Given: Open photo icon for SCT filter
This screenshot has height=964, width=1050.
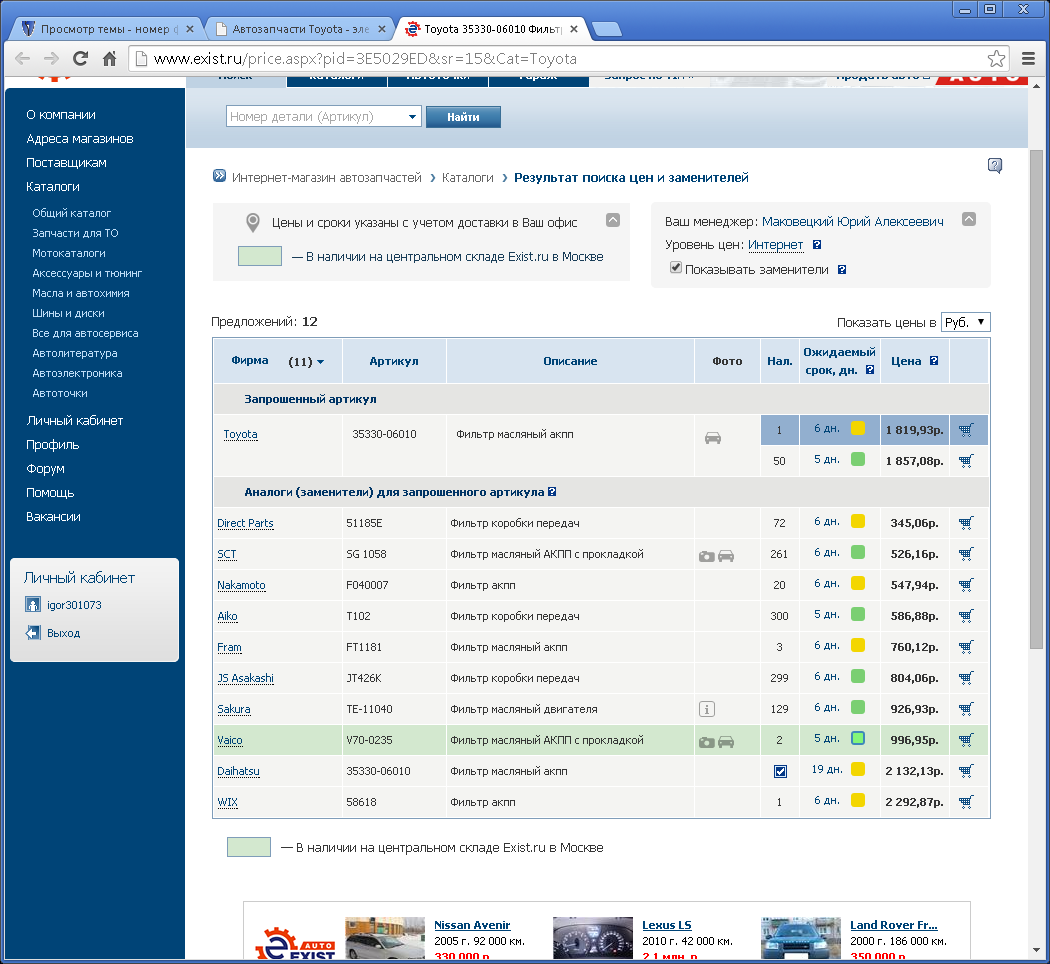Looking at the screenshot, I should pos(707,555).
